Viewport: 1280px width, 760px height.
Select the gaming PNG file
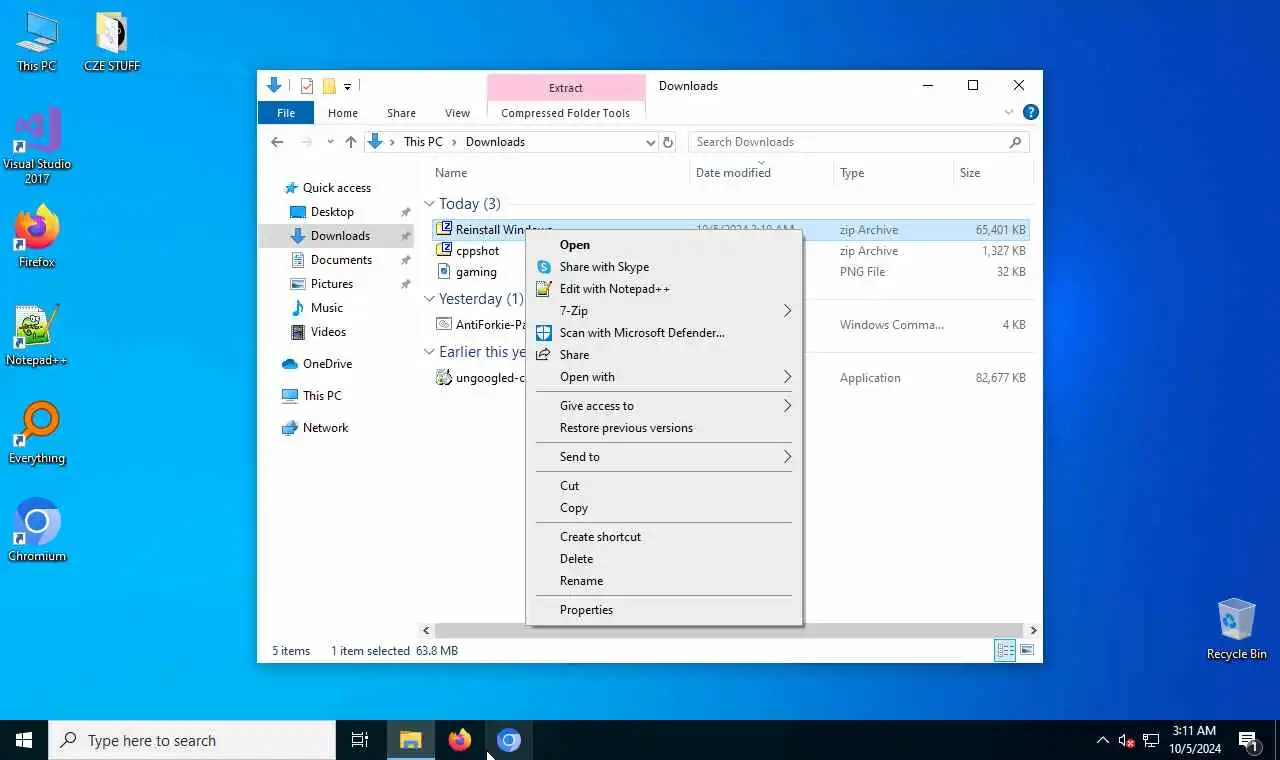coord(476,272)
